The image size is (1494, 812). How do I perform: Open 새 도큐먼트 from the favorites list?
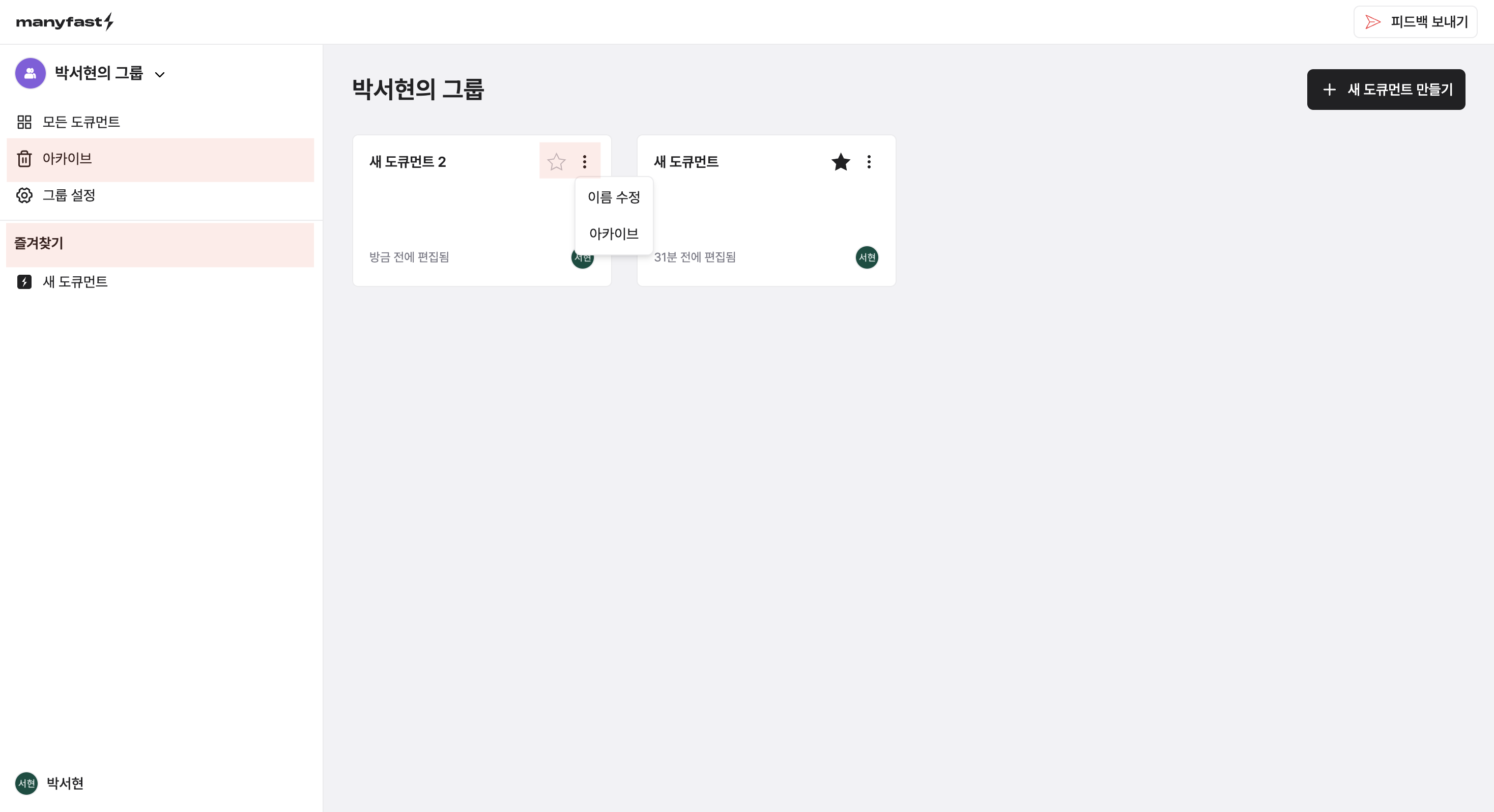pyautogui.click(x=75, y=282)
